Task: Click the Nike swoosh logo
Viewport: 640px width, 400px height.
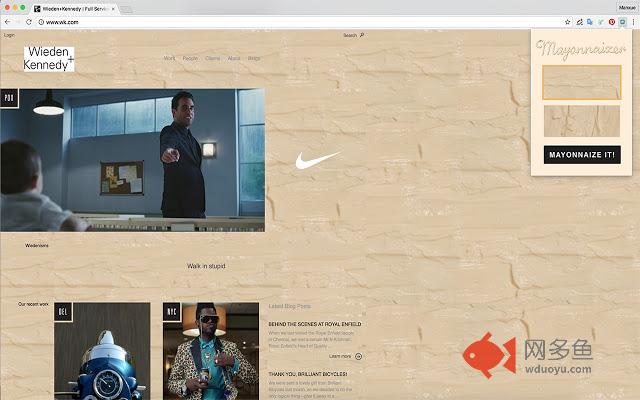Action: tap(317, 160)
